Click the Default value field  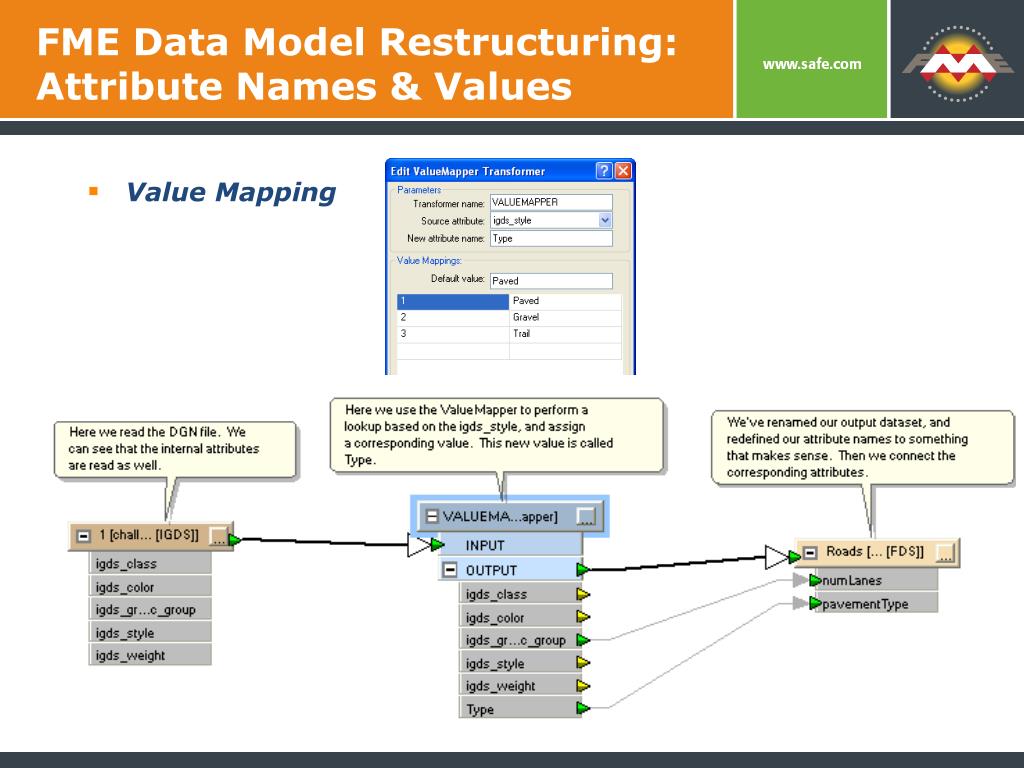(551, 281)
